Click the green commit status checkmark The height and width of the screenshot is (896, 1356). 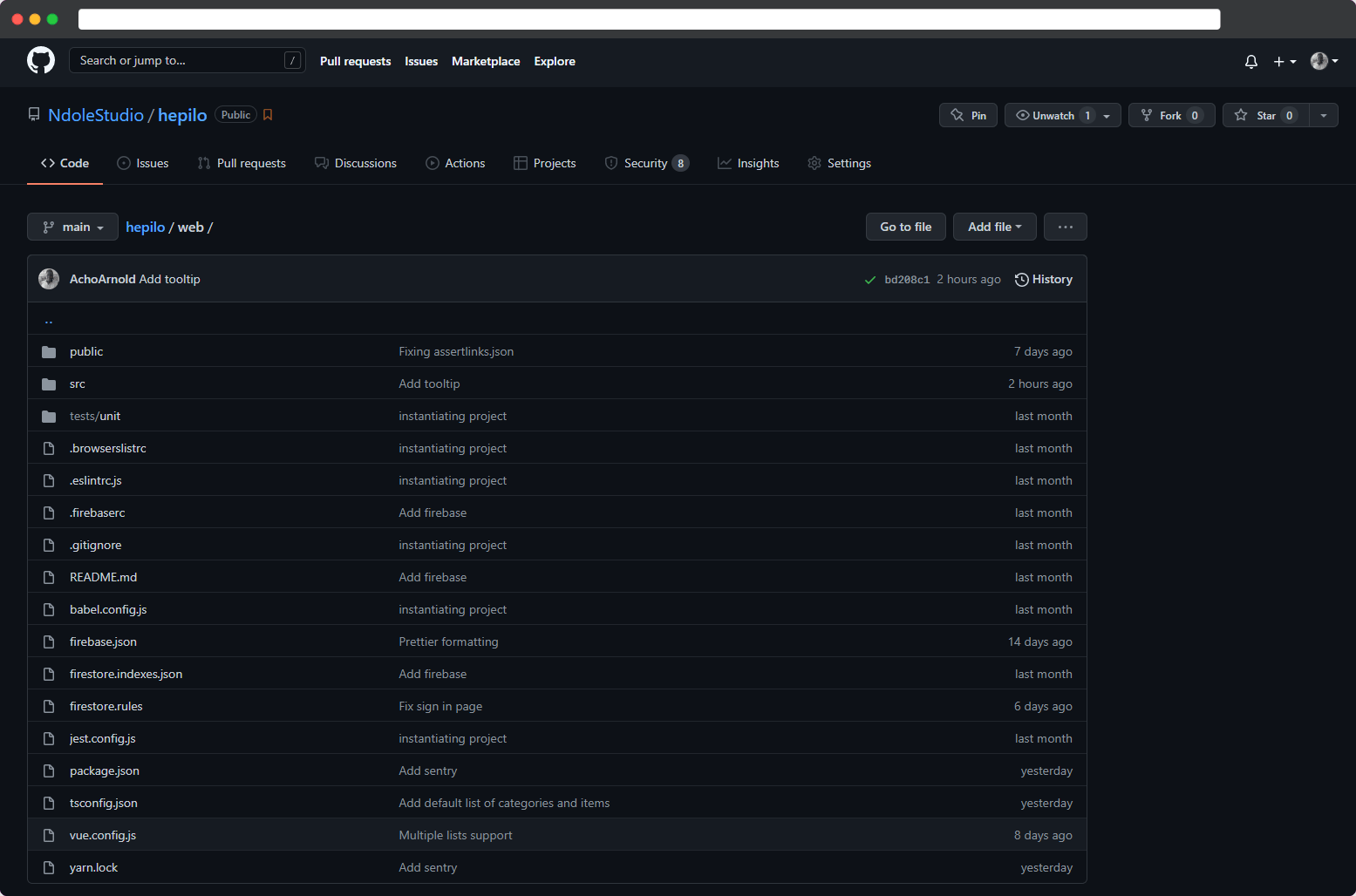(x=869, y=280)
